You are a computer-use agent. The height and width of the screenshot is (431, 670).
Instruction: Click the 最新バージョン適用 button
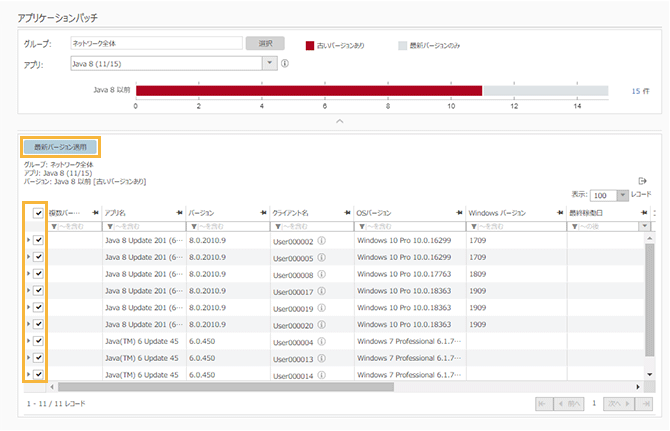coord(61,146)
